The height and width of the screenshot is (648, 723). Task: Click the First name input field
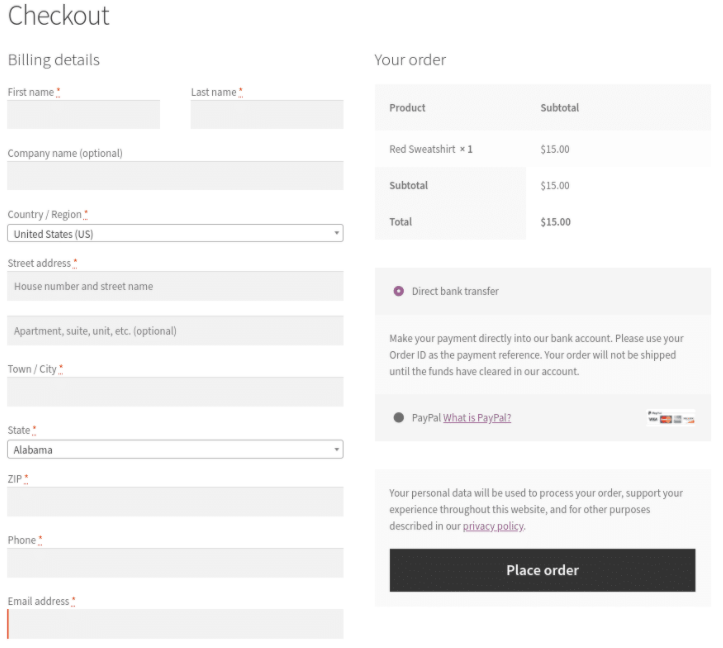[83, 114]
